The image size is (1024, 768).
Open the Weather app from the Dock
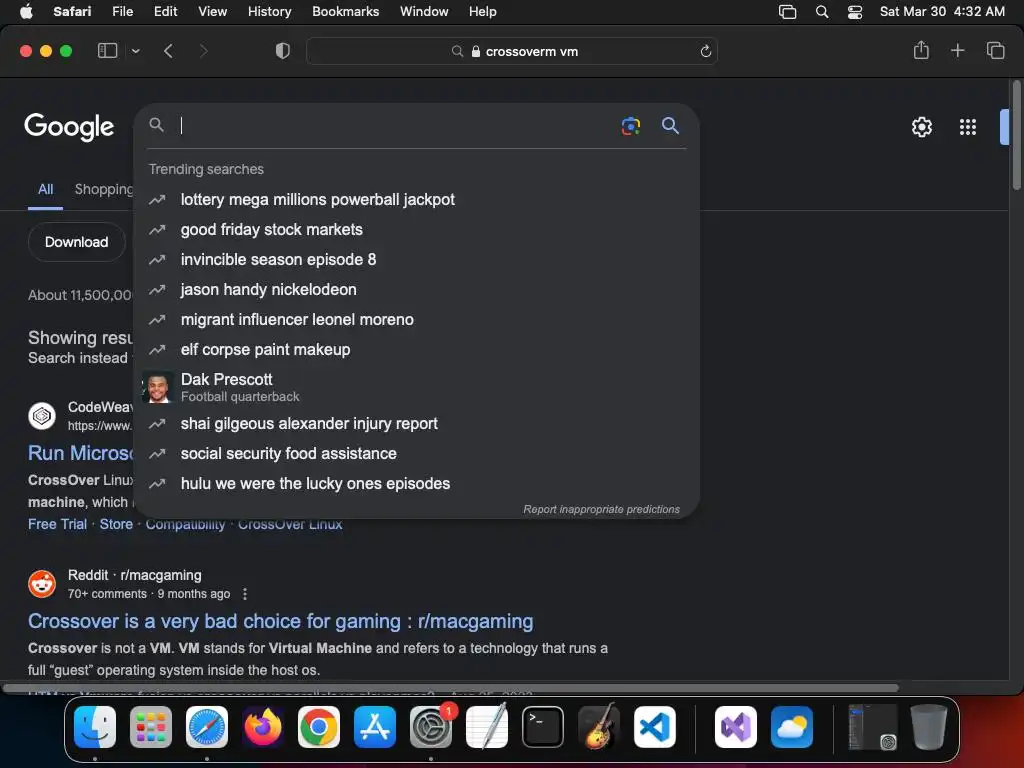792,727
